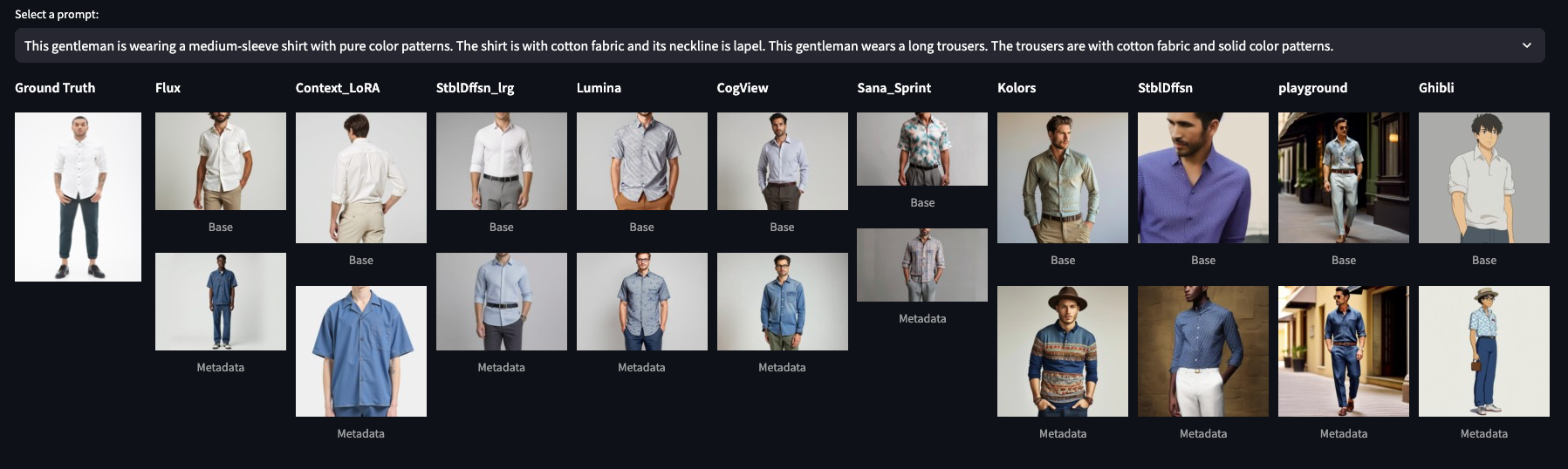Open the Context_LoRA Metadata blue shirt image

(x=361, y=351)
